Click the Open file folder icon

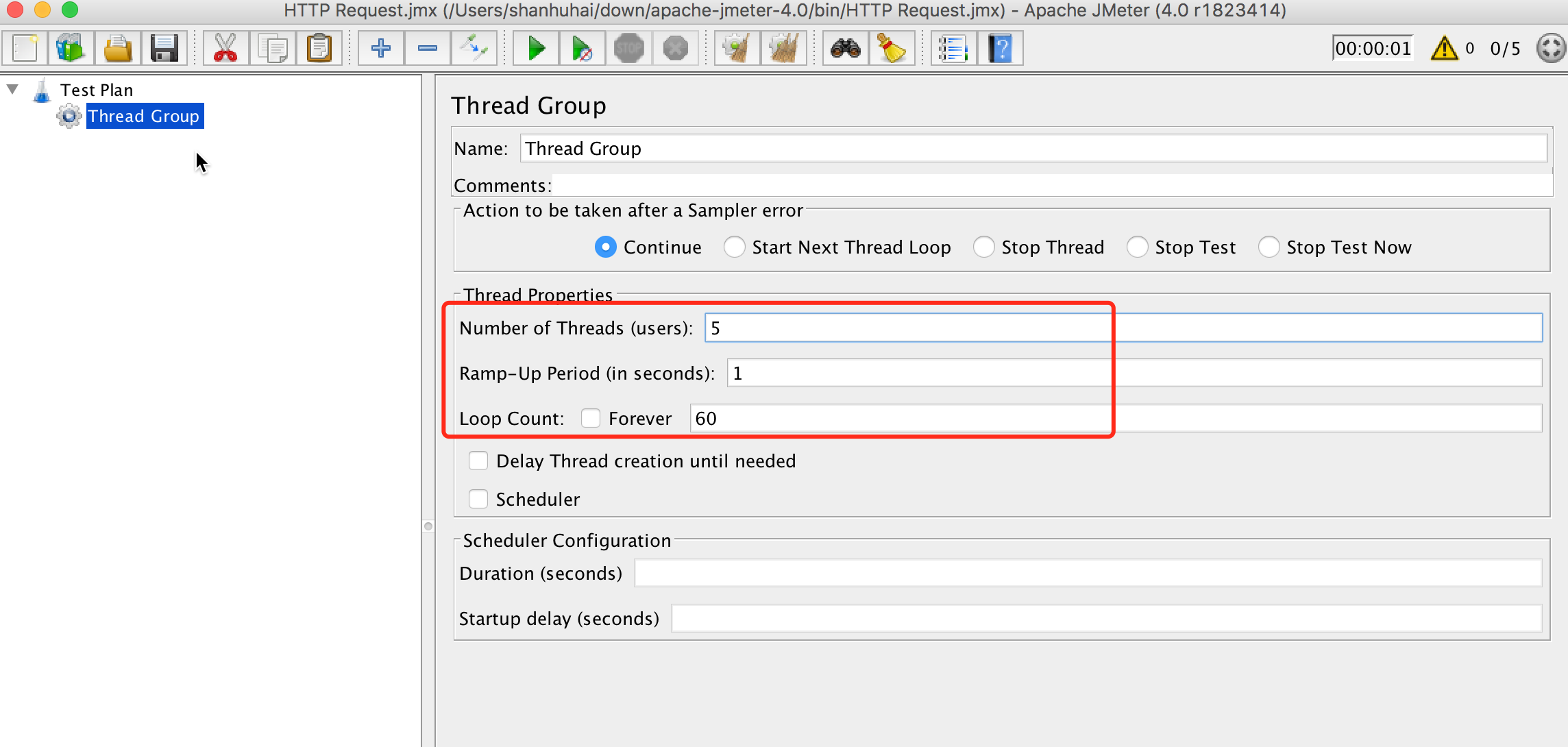click(x=118, y=49)
